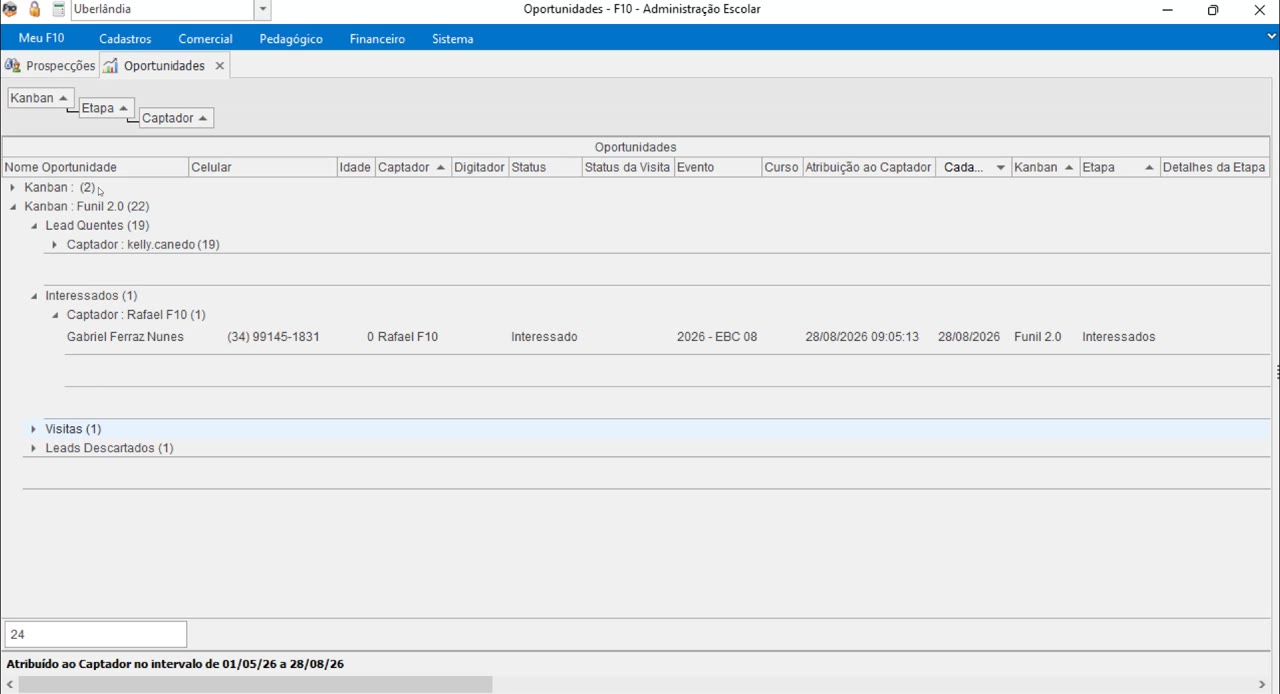The image size is (1280, 694).
Task: Click the F10 application logo icon
Action: pyautogui.click(x=10, y=10)
